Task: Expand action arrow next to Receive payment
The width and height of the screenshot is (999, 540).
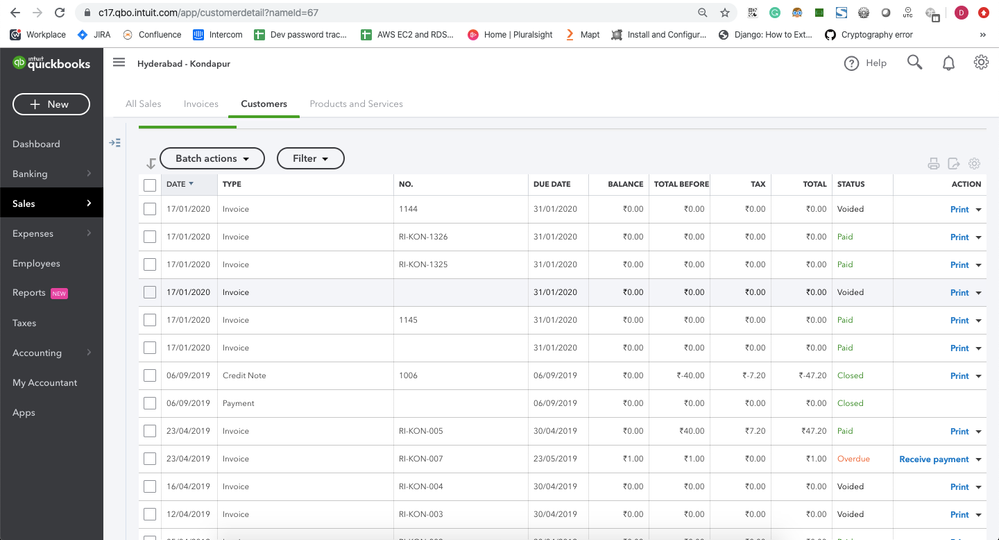Action: pos(979,460)
